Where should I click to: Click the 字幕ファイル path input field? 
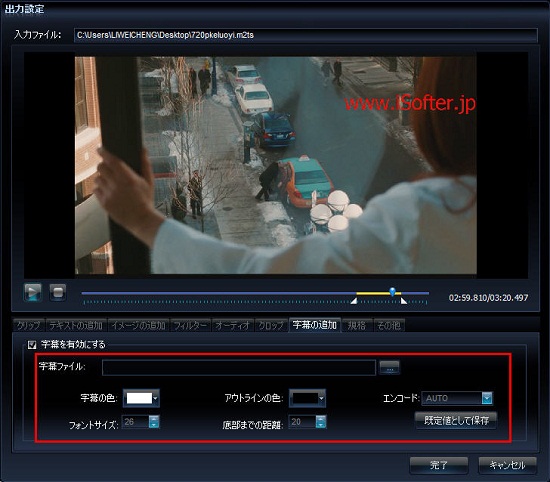click(239, 368)
